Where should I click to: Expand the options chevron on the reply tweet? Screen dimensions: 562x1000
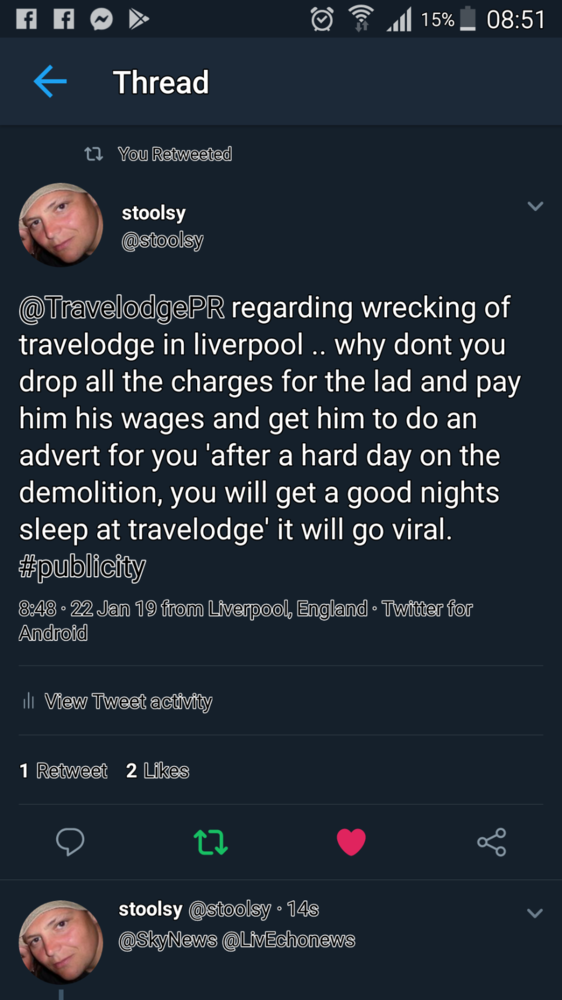coord(534,913)
